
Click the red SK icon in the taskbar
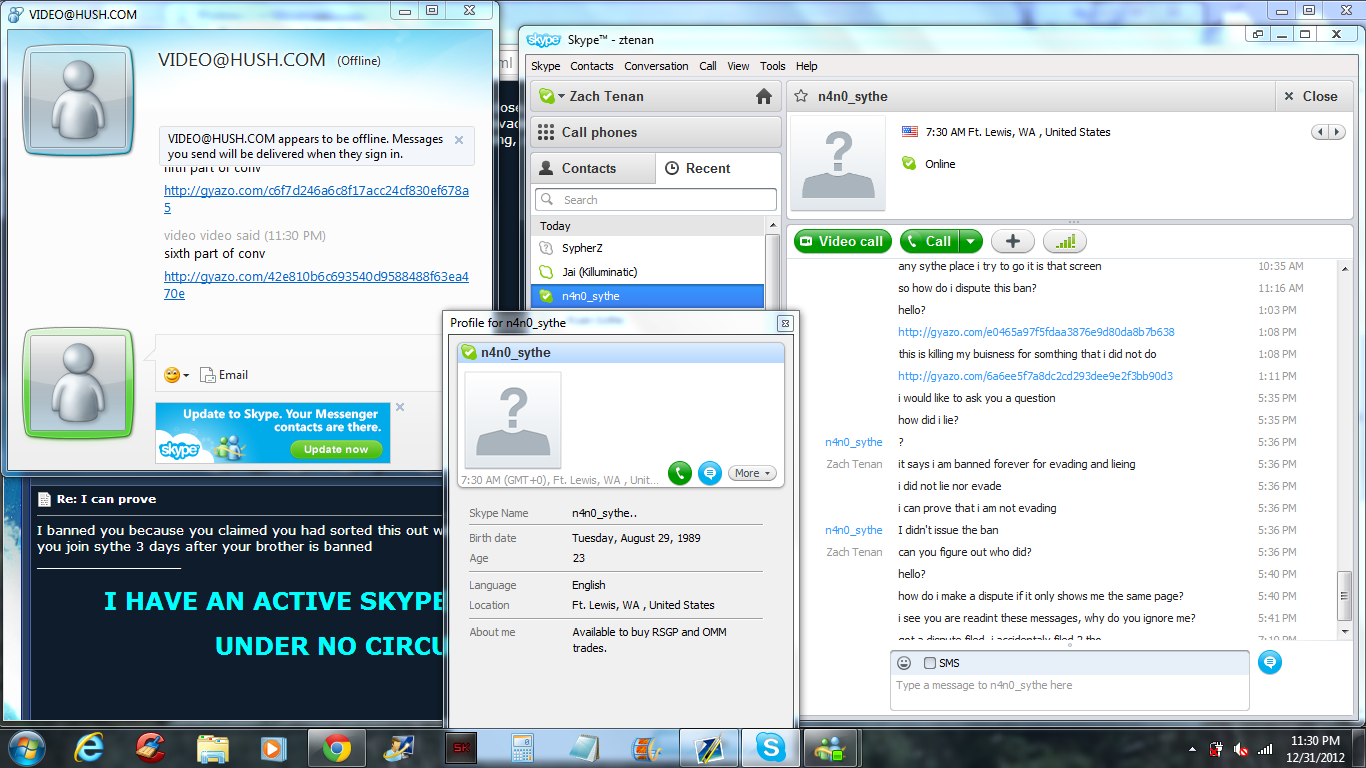(x=460, y=747)
